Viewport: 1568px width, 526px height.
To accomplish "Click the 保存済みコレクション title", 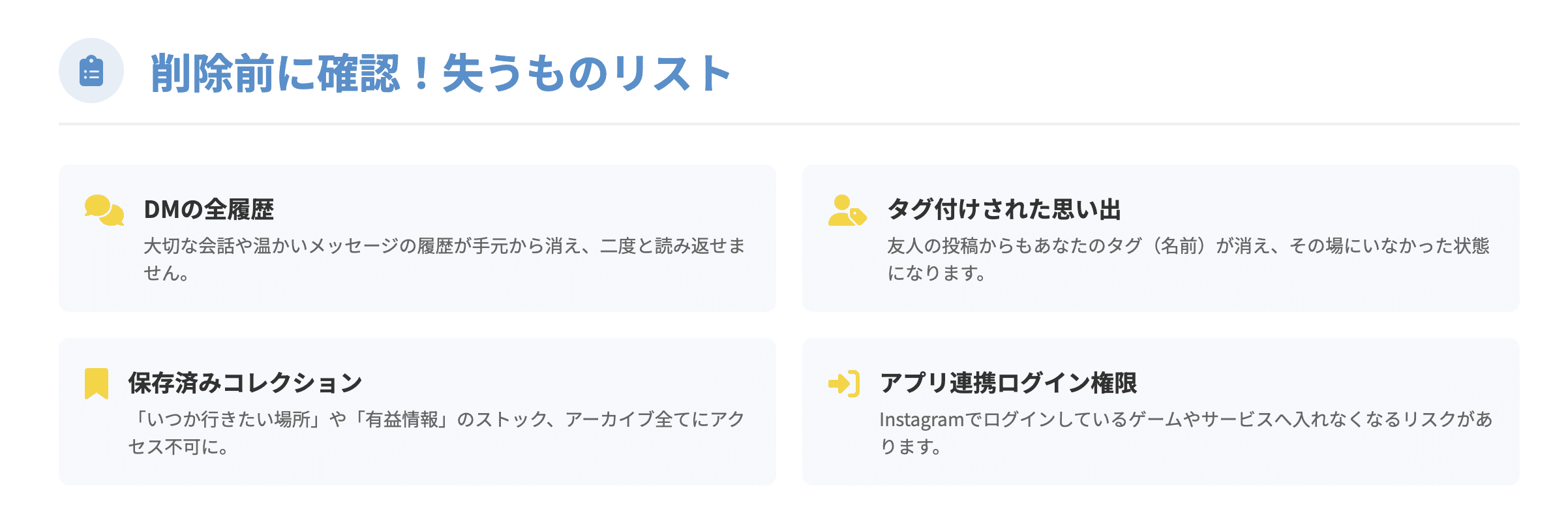I will pyautogui.click(x=245, y=383).
